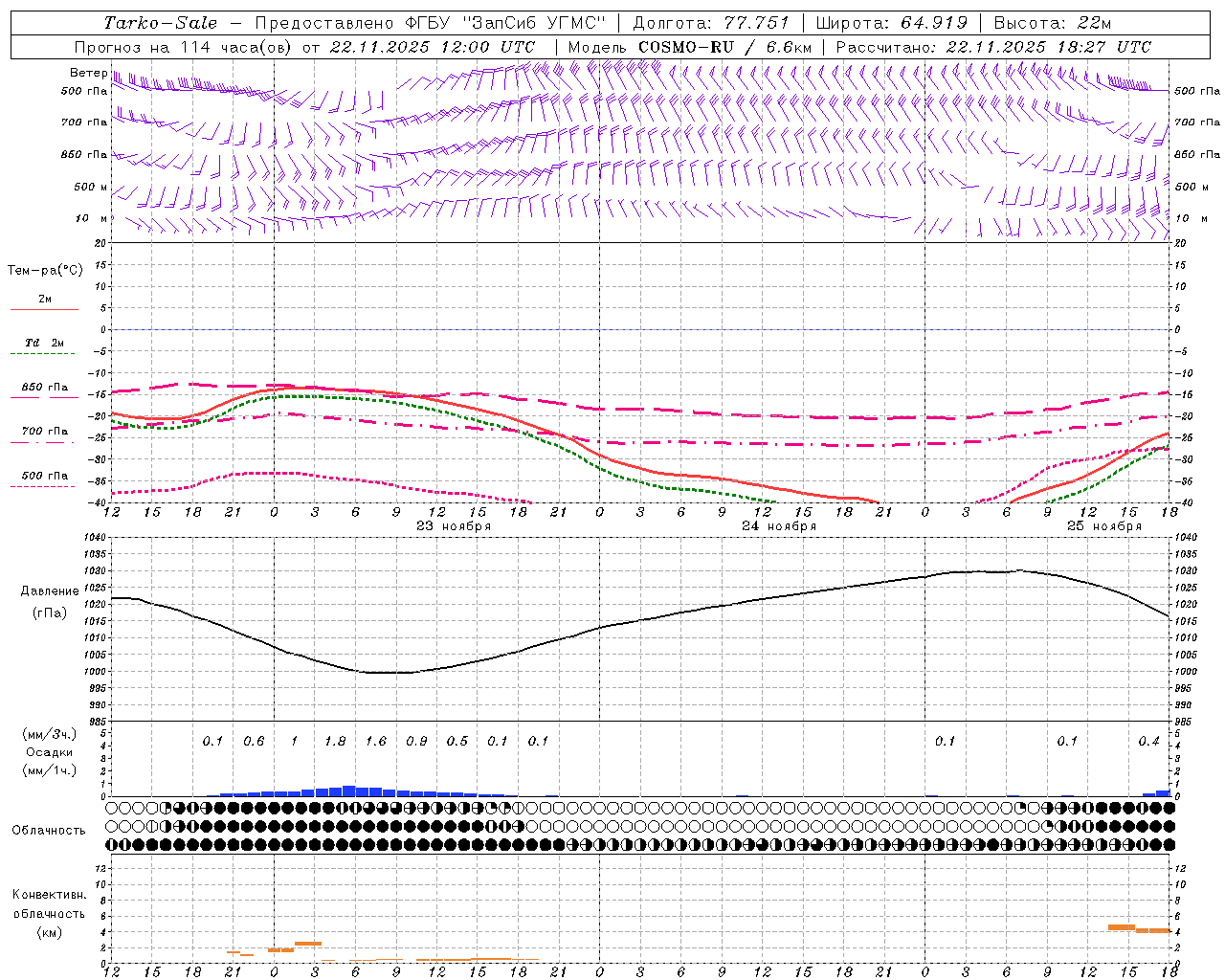Click the Долгота: 77.751 header field
Screen dimensions: 1225x980
pos(711,23)
